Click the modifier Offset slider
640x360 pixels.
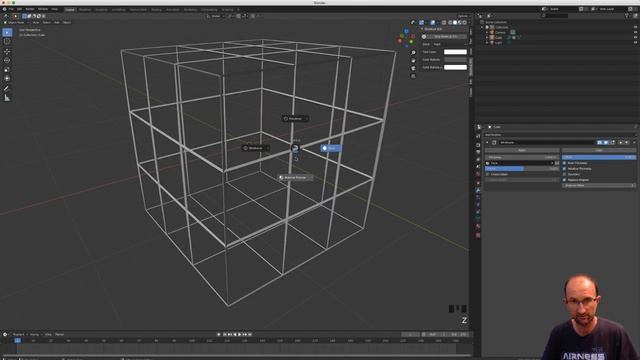[599, 157]
